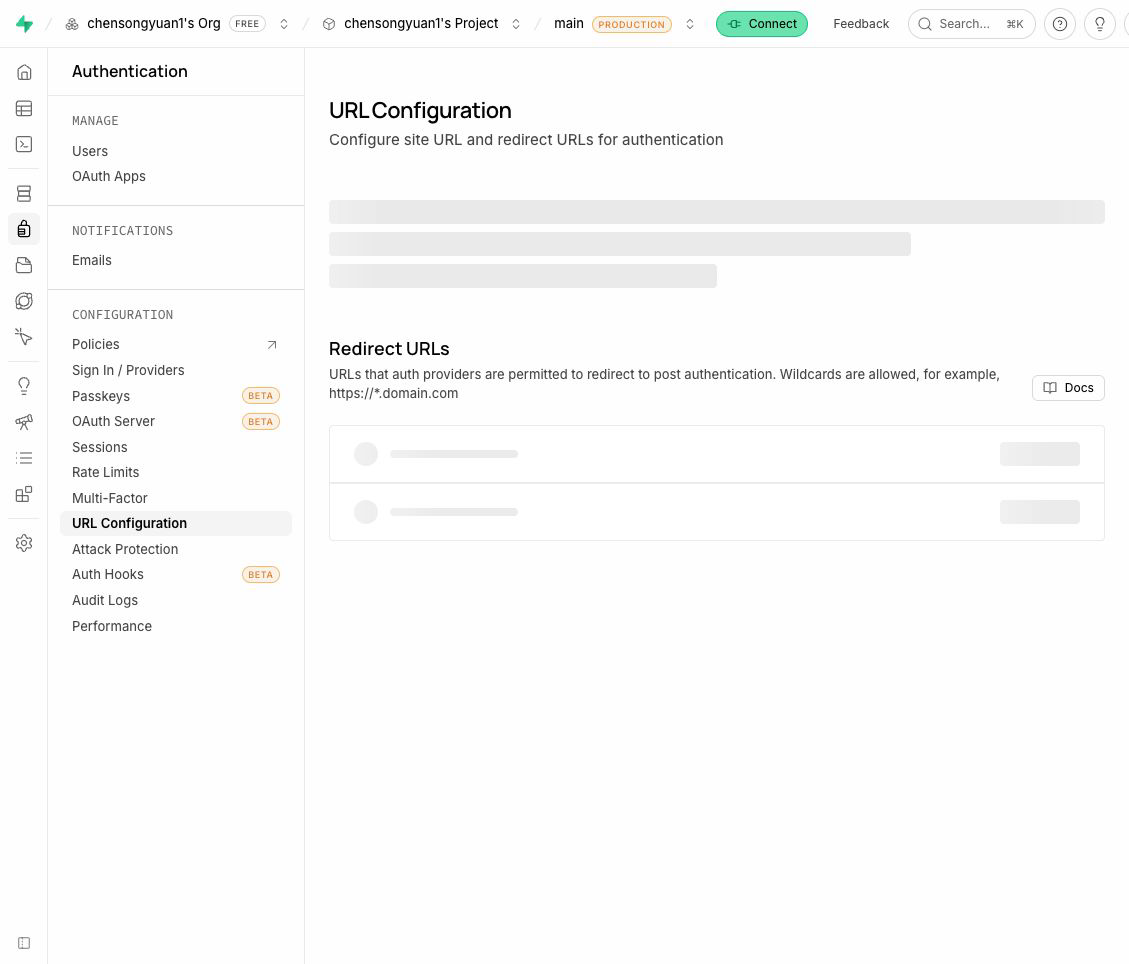1129x964 pixels.
Task: Select the Authentication lock icon
Action: [24, 229]
